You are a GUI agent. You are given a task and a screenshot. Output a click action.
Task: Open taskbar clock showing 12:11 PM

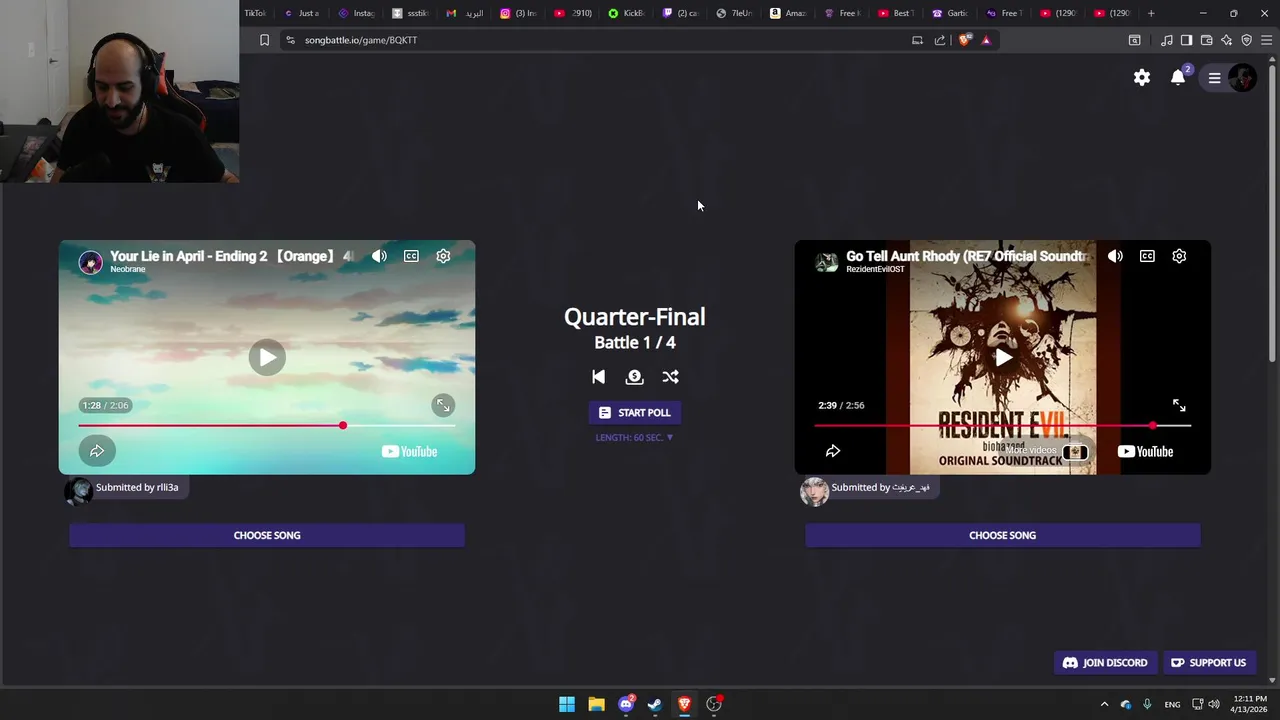pos(1249,704)
